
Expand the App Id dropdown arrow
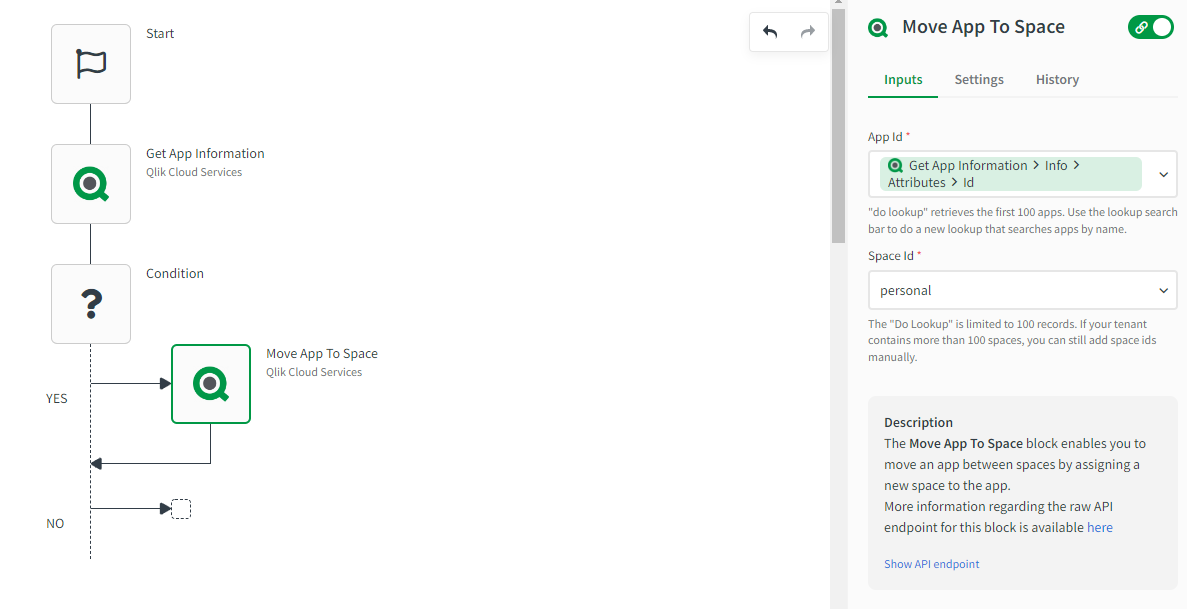point(1164,174)
